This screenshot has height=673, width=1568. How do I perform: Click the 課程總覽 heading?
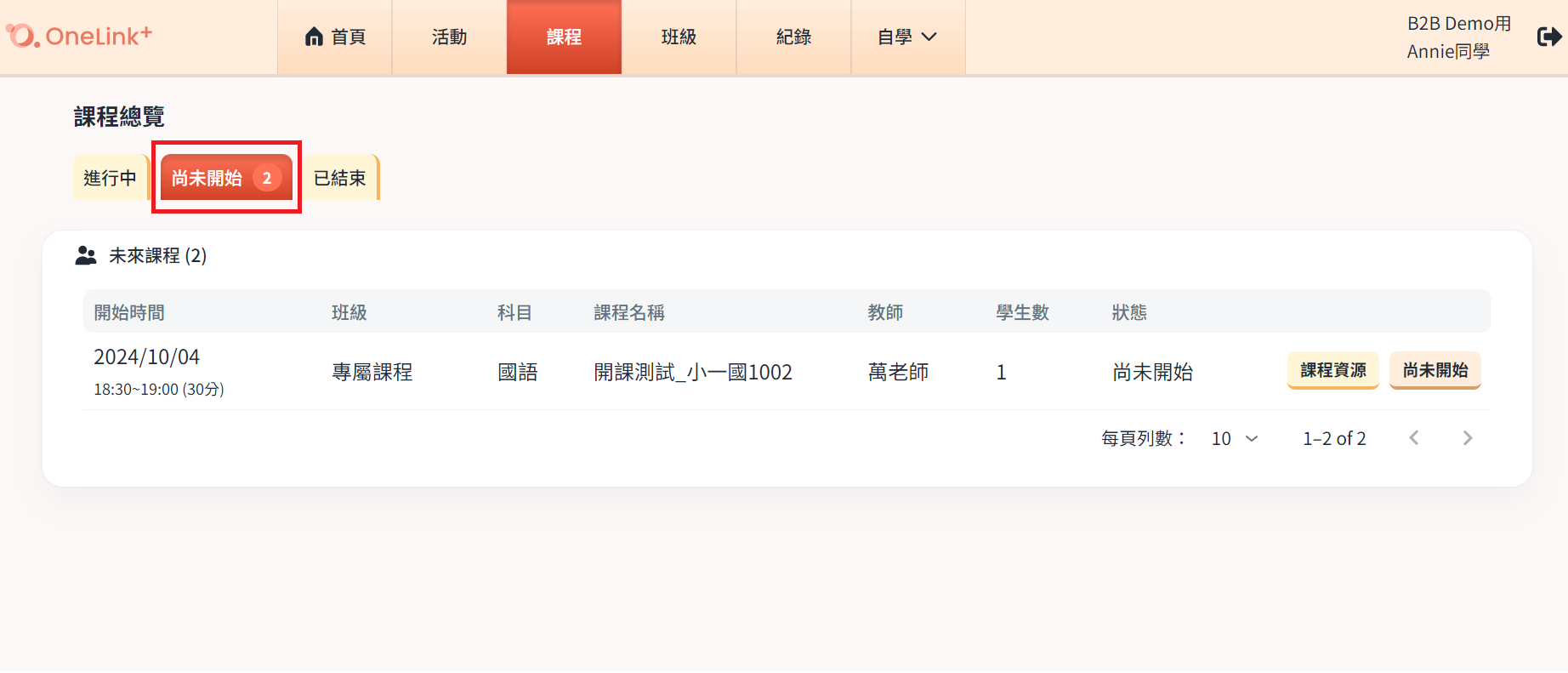click(119, 117)
